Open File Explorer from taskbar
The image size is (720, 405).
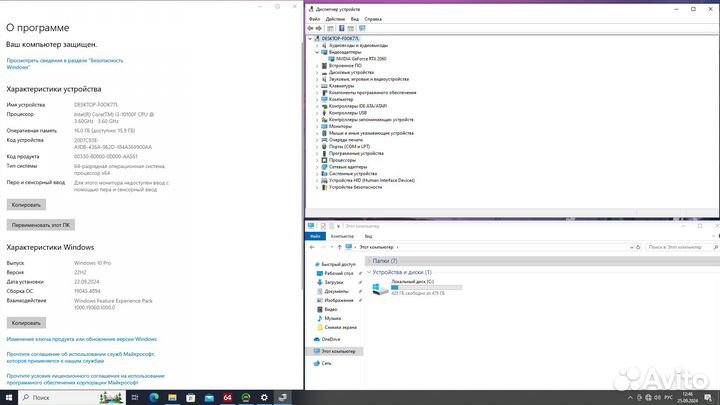[x=172, y=397]
